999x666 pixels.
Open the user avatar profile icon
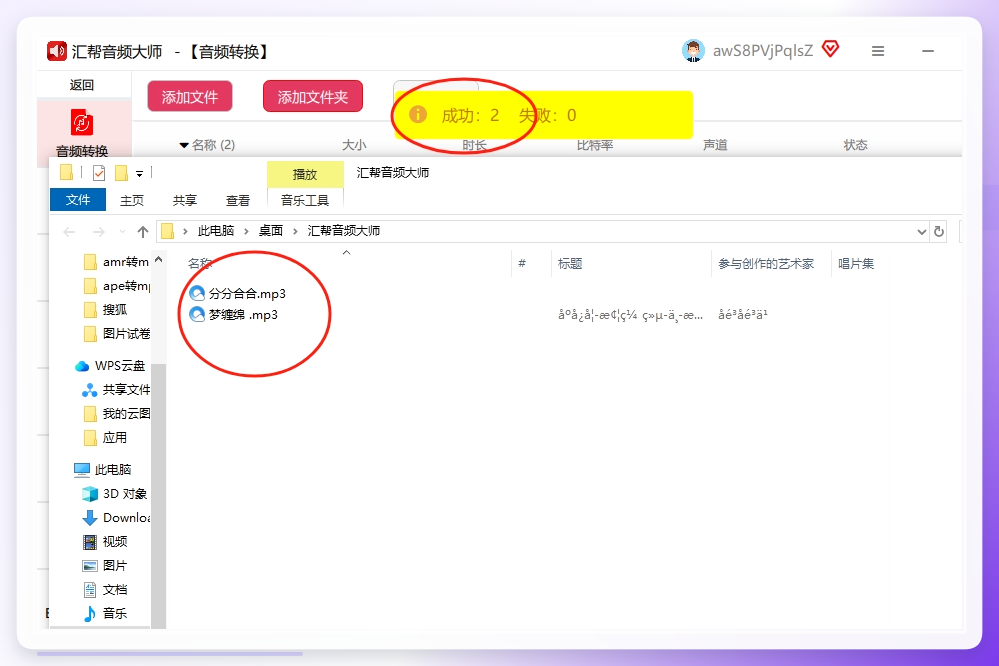(693, 50)
